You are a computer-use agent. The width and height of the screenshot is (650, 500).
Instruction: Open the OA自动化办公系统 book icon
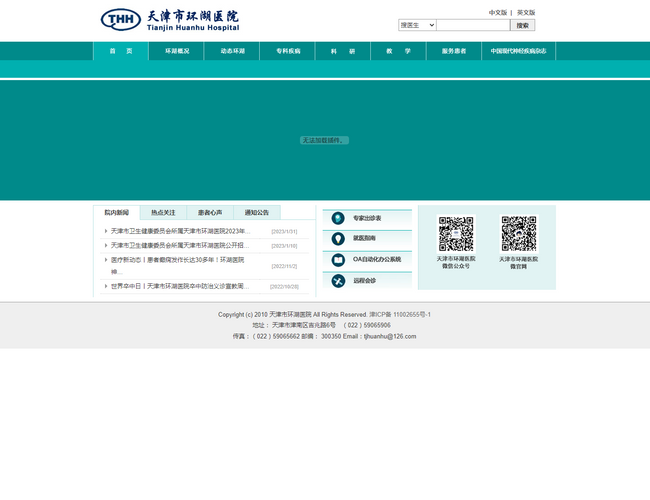coord(338,260)
